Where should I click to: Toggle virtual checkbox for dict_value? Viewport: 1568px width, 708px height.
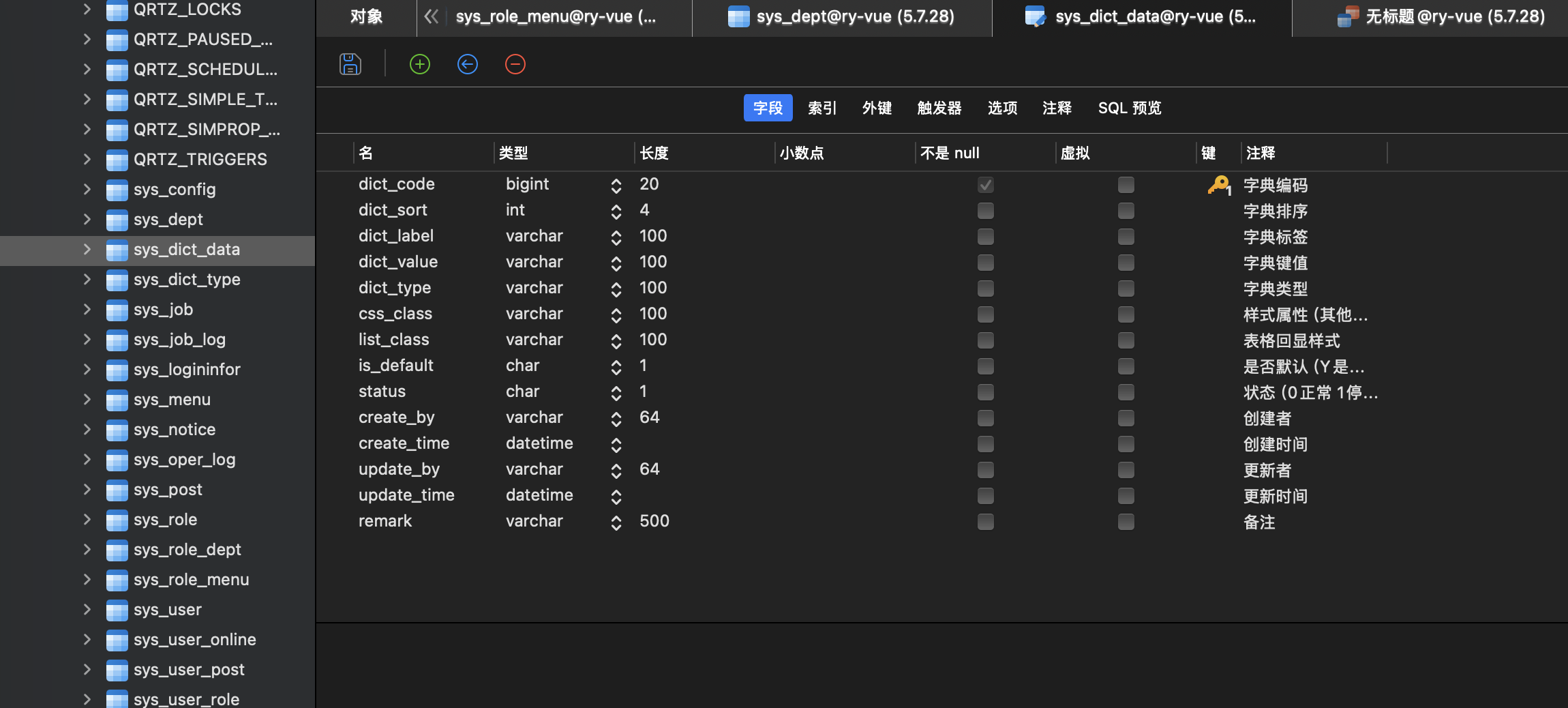point(1126,263)
